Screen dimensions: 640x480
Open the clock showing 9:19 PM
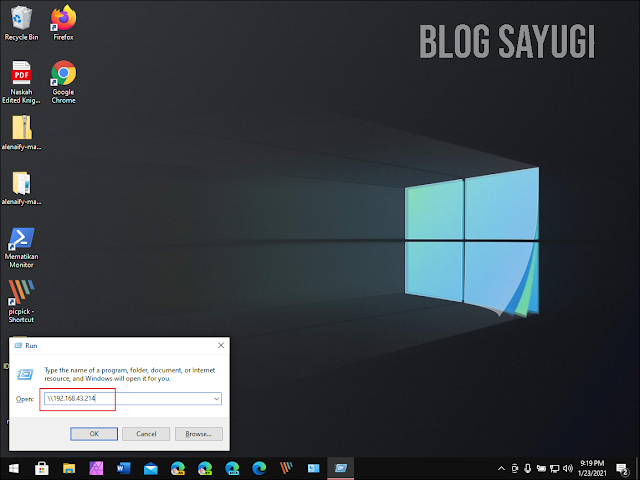pyautogui.click(x=592, y=468)
